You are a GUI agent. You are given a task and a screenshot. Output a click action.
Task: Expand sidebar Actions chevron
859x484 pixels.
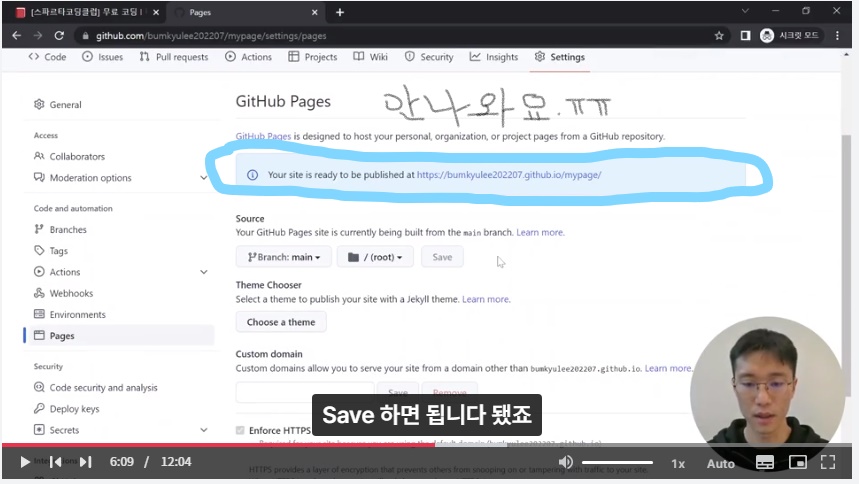[204, 272]
